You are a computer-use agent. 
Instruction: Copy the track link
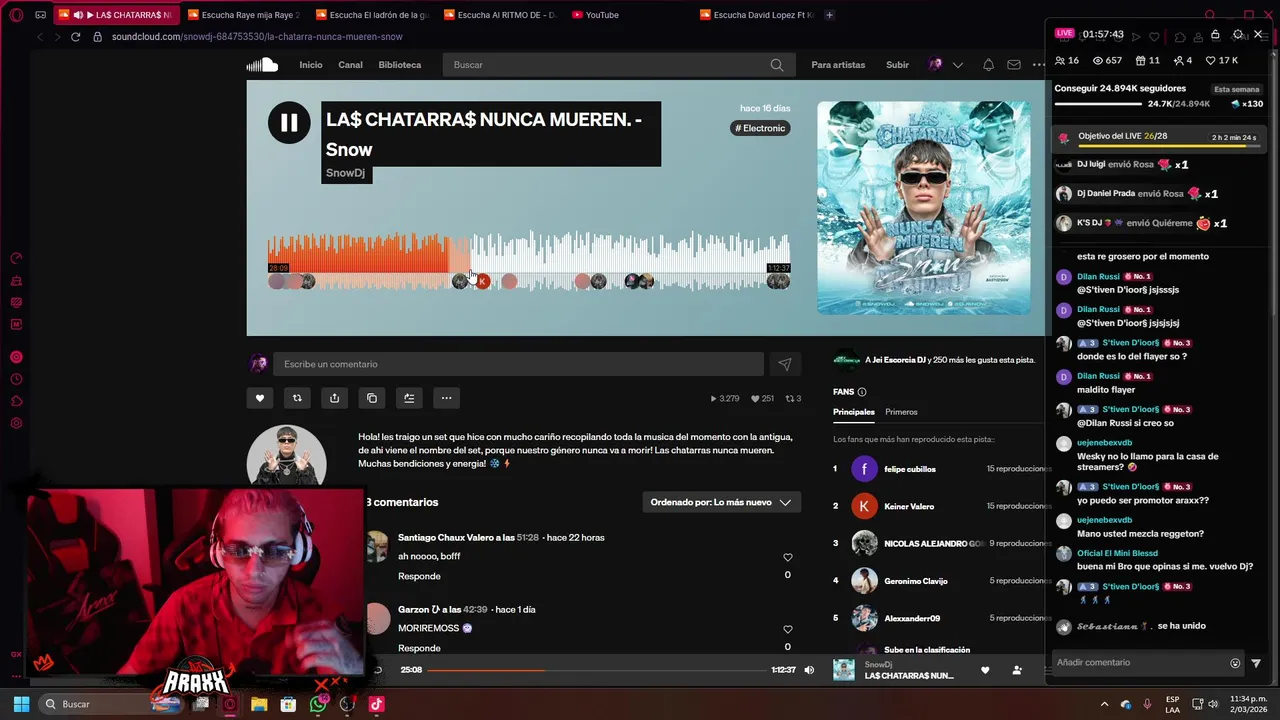tap(372, 398)
